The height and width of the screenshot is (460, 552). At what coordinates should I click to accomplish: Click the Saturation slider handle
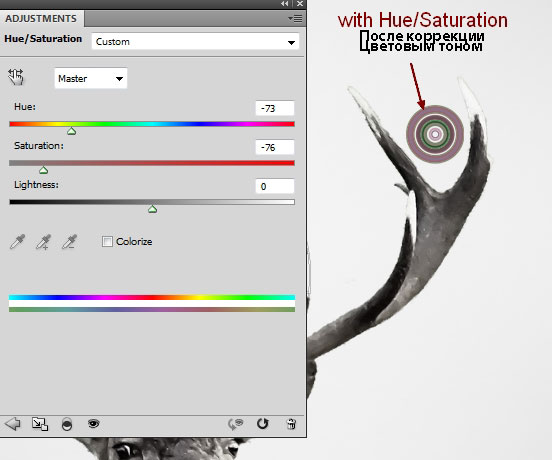coord(43,170)
